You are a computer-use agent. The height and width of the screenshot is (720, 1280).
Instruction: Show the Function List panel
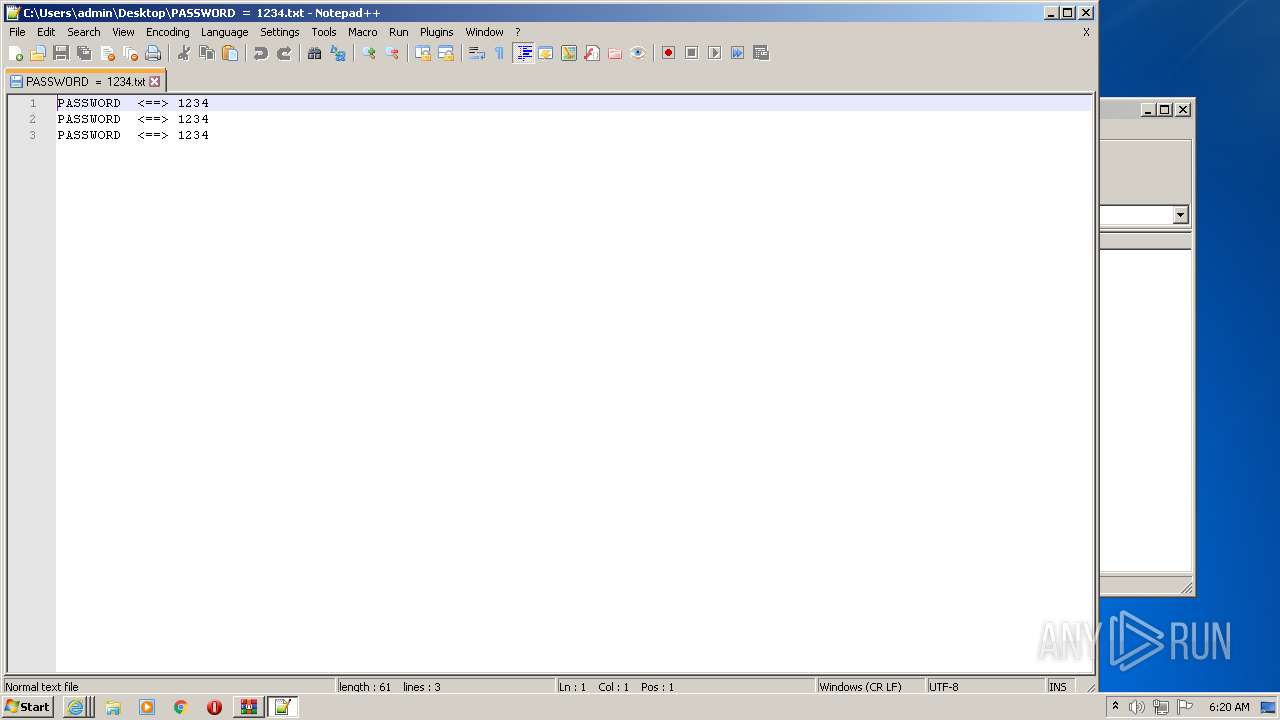pos(592,53)
